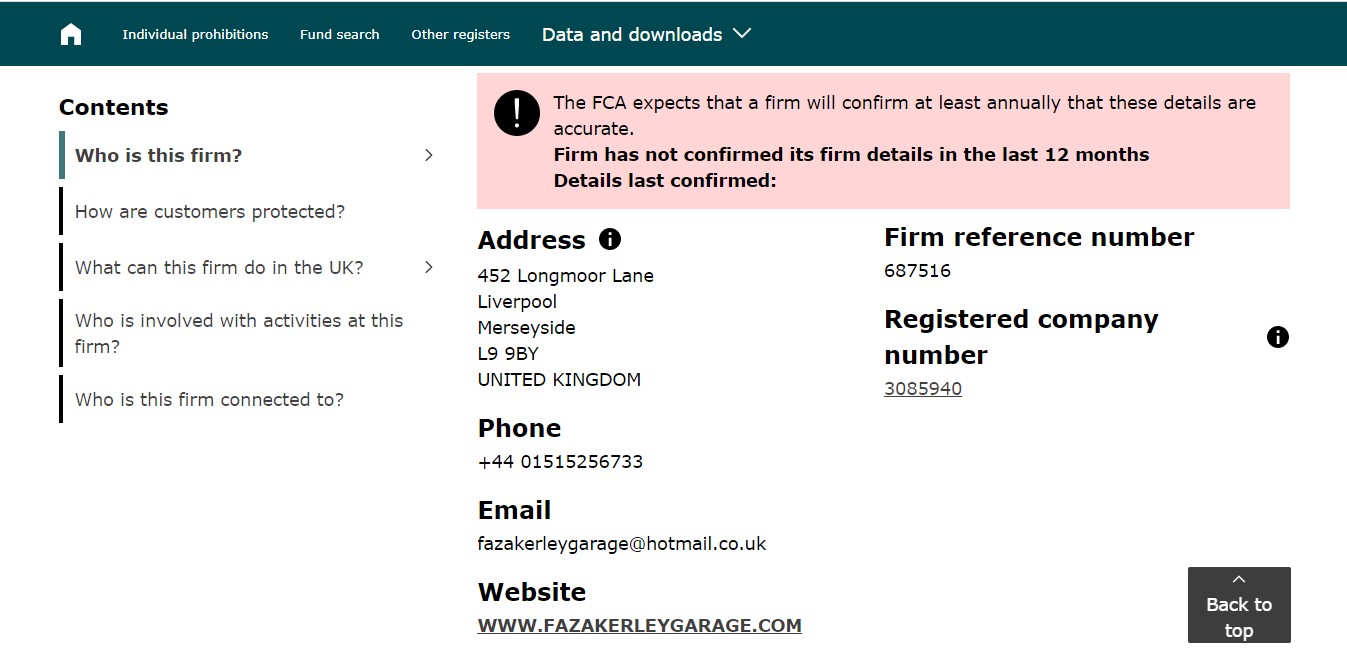Expand 'Who is this firm?' chevron

pyautogui.click(x=429, y=155)
